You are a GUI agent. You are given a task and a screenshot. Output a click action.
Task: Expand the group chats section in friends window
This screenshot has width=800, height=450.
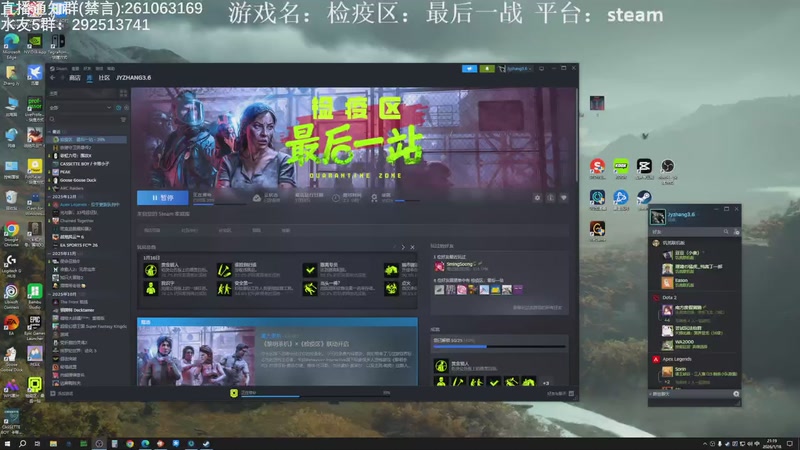[660, 394]
